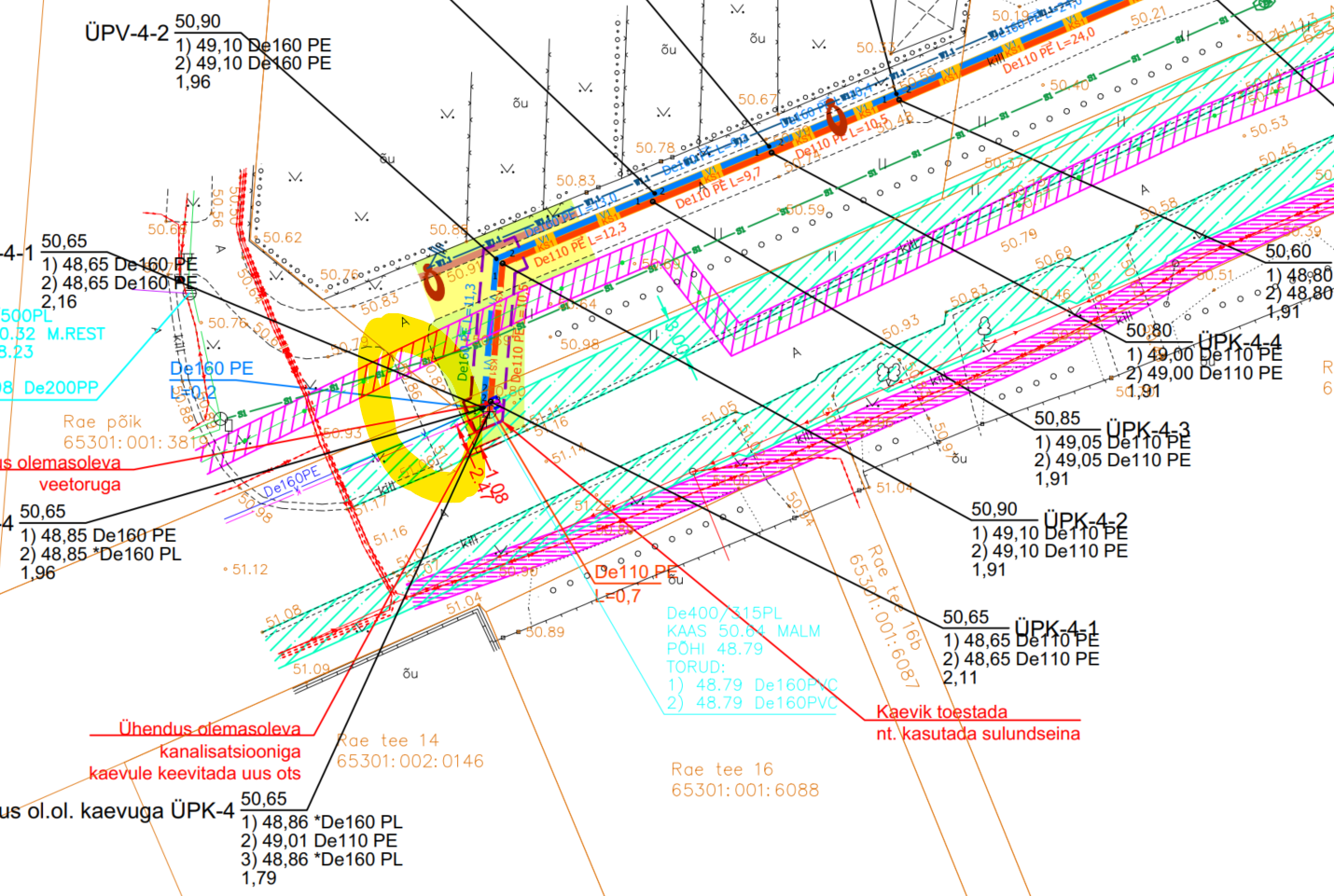
Task: Select the 'Ühendus olemasoleva' red note
Action: click(209, 728)
